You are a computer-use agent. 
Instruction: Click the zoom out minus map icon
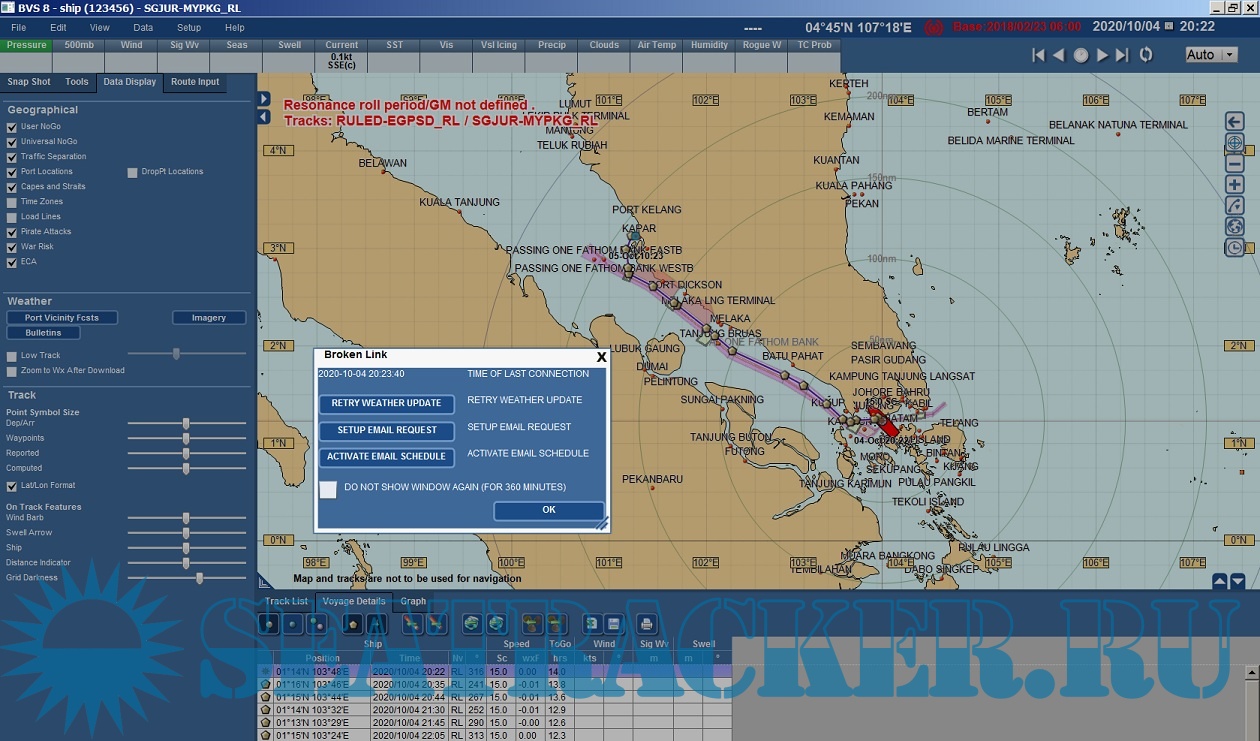click(1235, 164)
